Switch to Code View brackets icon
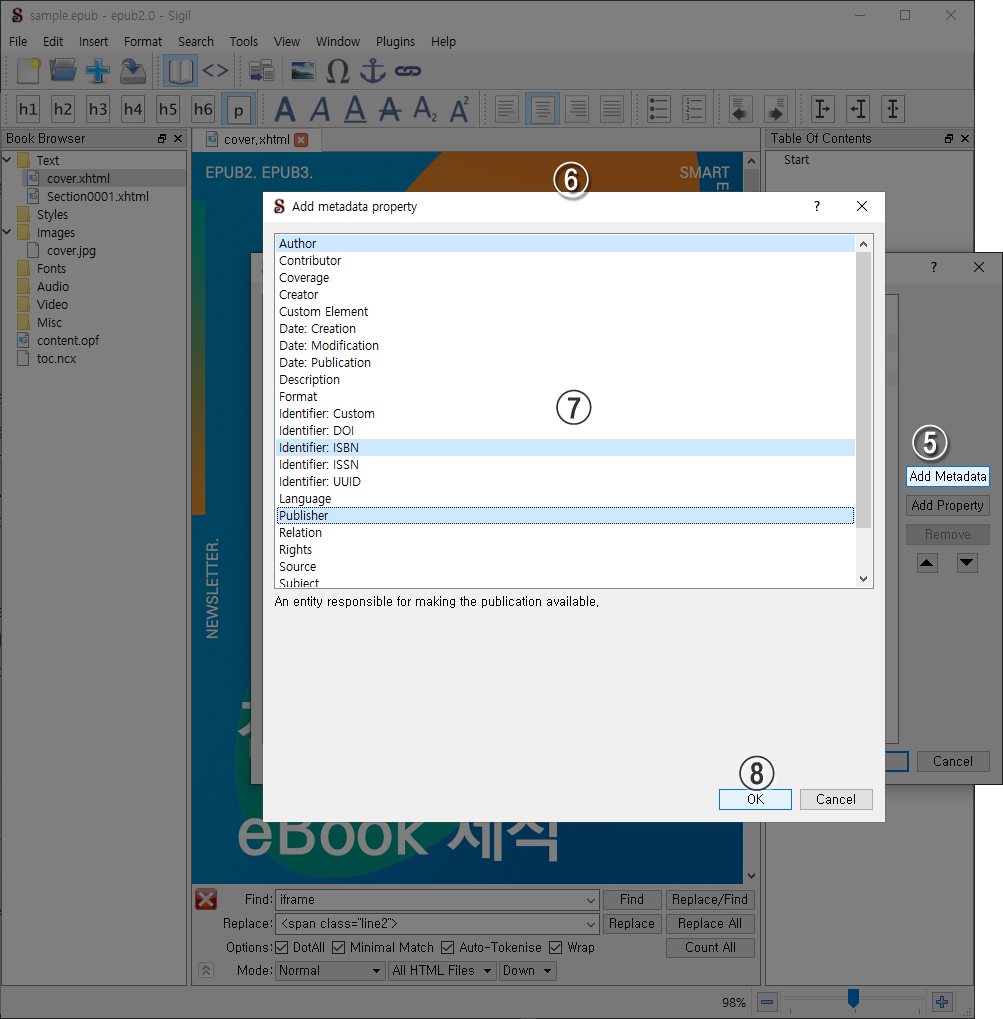The width and height of the screenshot is (1003, 1019). click(x=215, y=71)
